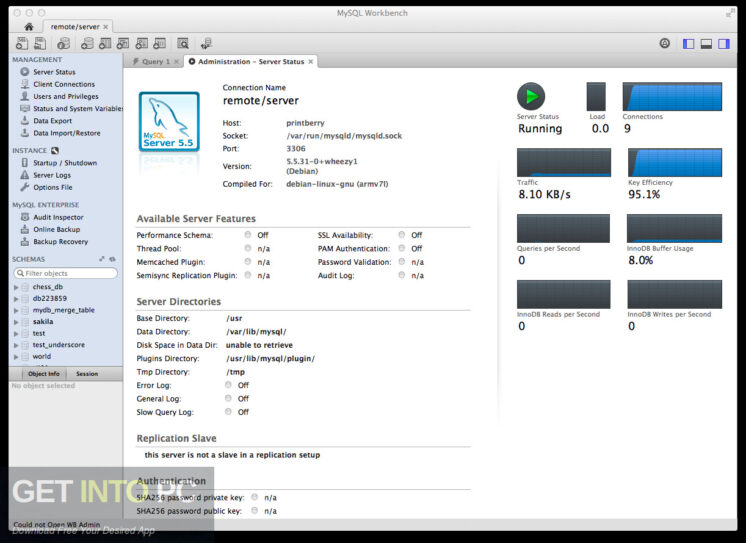Create a new schema toolbar icon
The height and width of the screenshot is (543, 746).
[87, 44]
